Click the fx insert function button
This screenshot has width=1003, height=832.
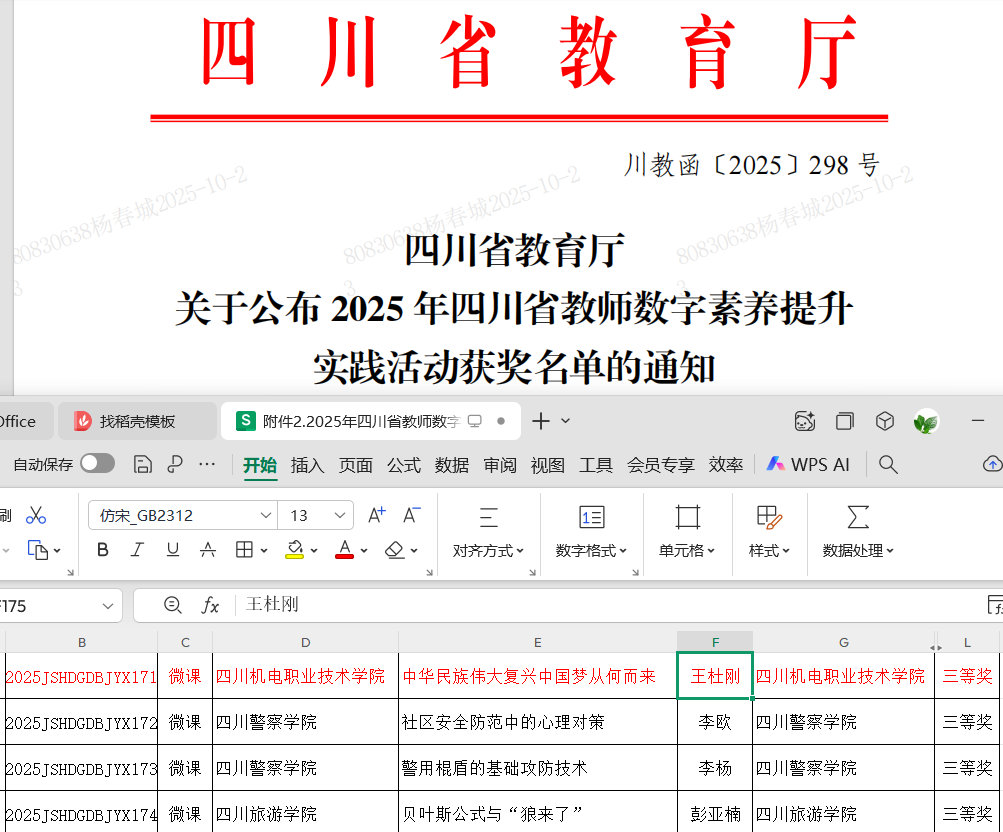point(210,605)
